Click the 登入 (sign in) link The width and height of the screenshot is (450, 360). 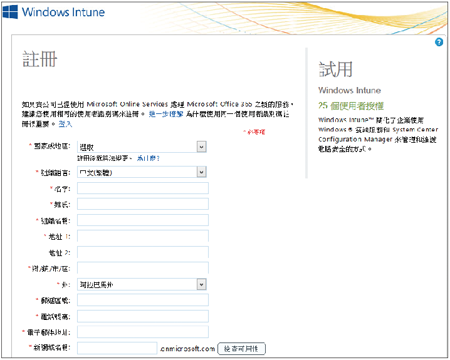point(65,124)
